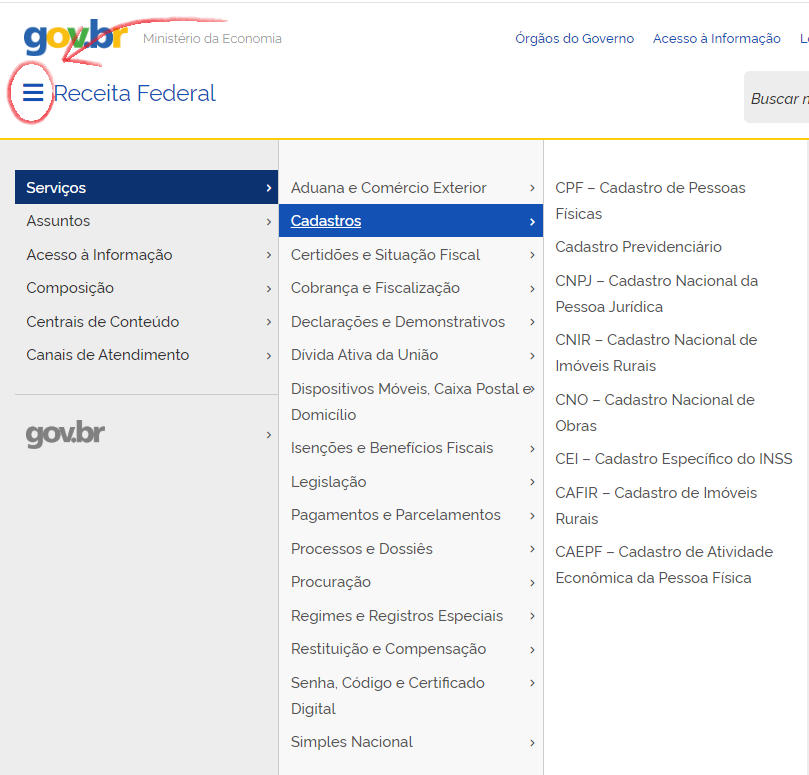Open Aduana e Comércio Exterior

[x=388, y=188]
